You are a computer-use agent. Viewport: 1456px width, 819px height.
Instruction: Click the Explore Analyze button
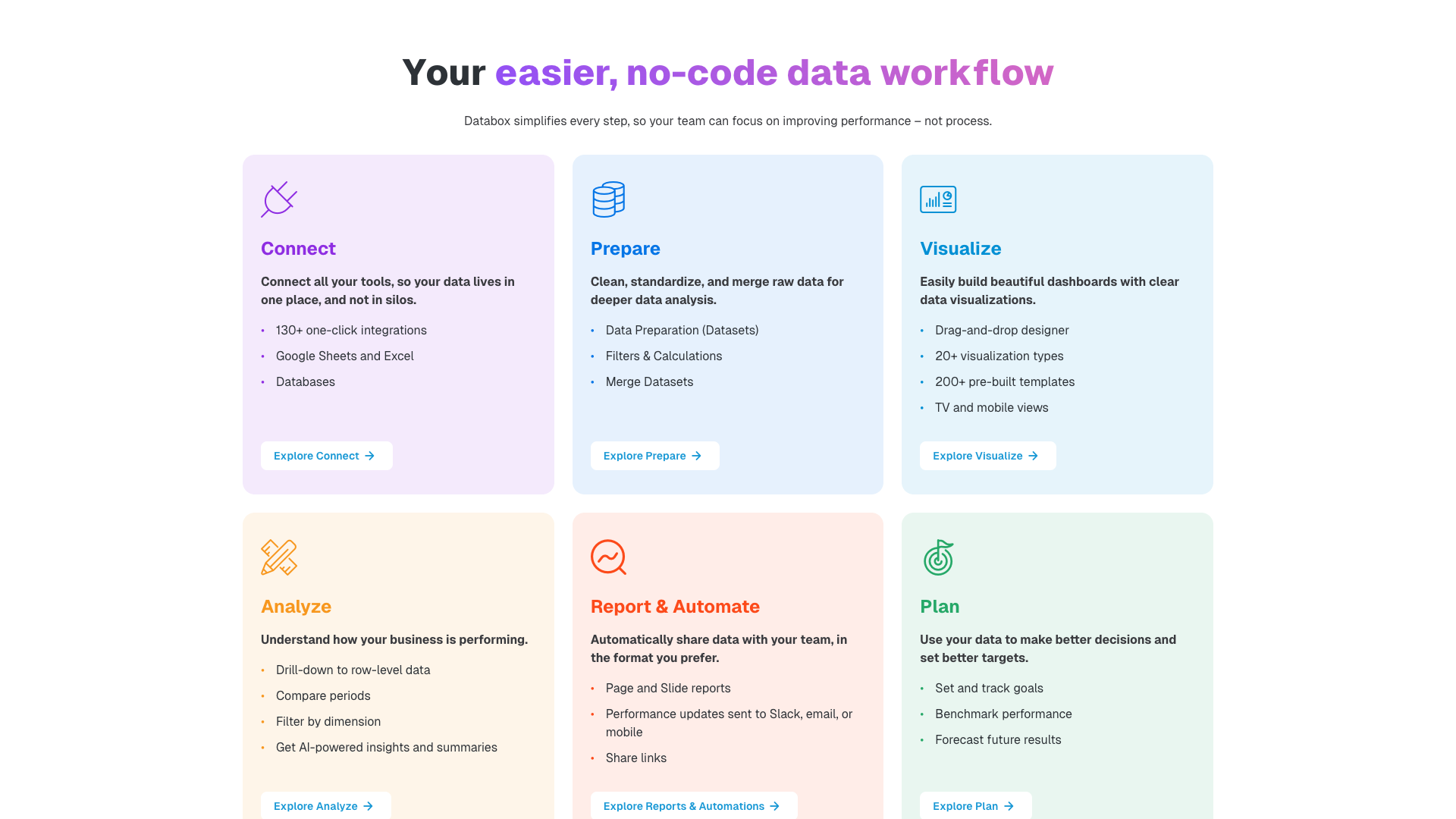tap(325, 806)
